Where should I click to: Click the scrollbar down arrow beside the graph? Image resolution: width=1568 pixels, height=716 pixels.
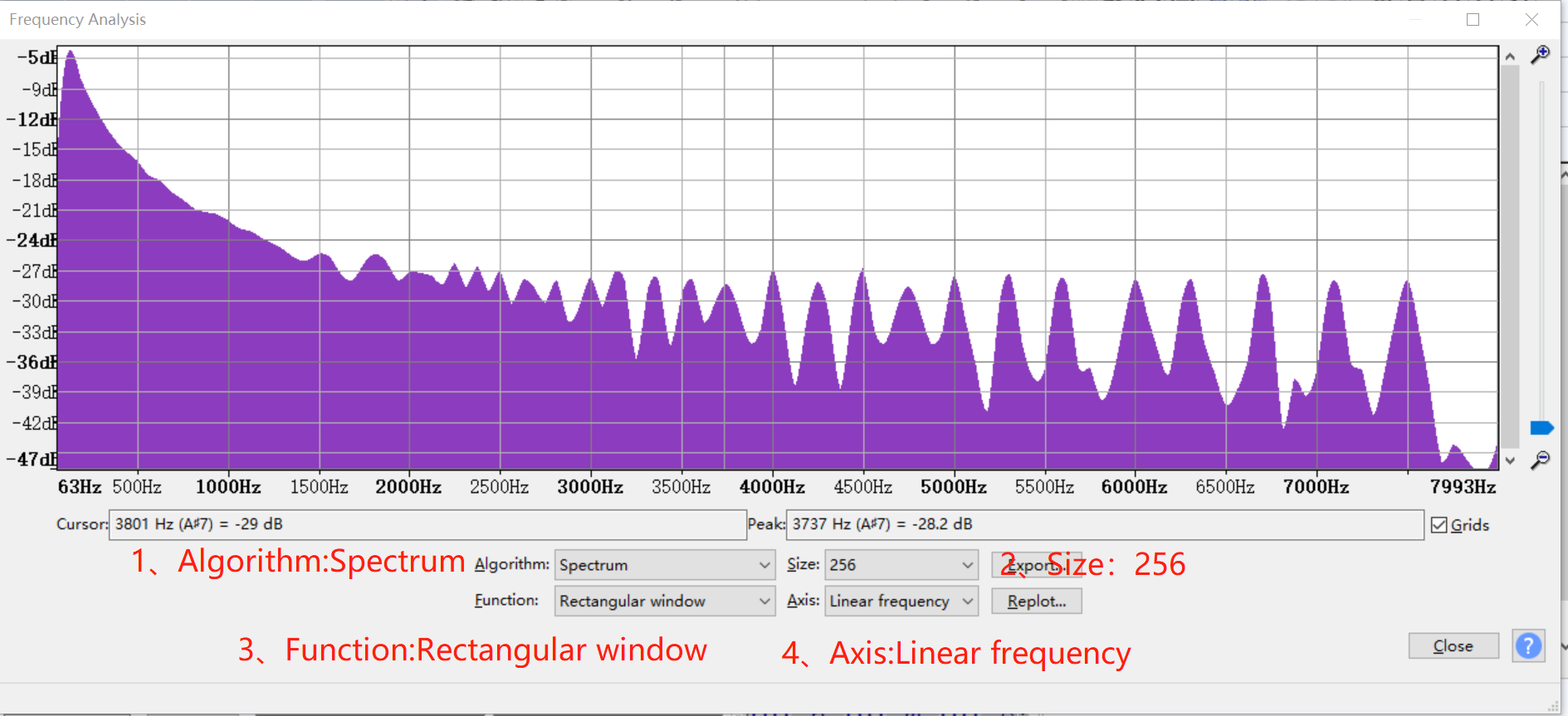coord(1510,460)
